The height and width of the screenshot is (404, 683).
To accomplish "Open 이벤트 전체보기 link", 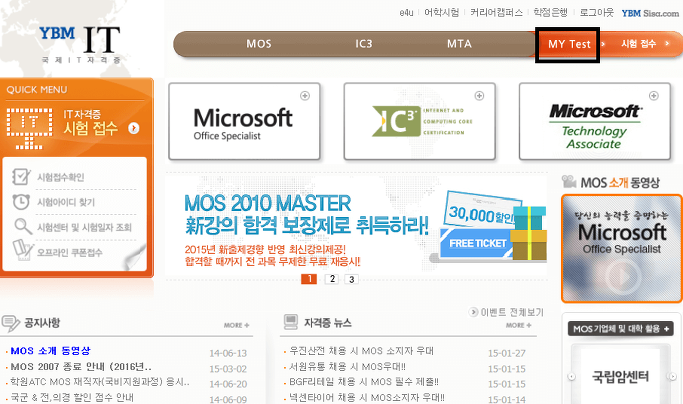I will coord(512,312).
